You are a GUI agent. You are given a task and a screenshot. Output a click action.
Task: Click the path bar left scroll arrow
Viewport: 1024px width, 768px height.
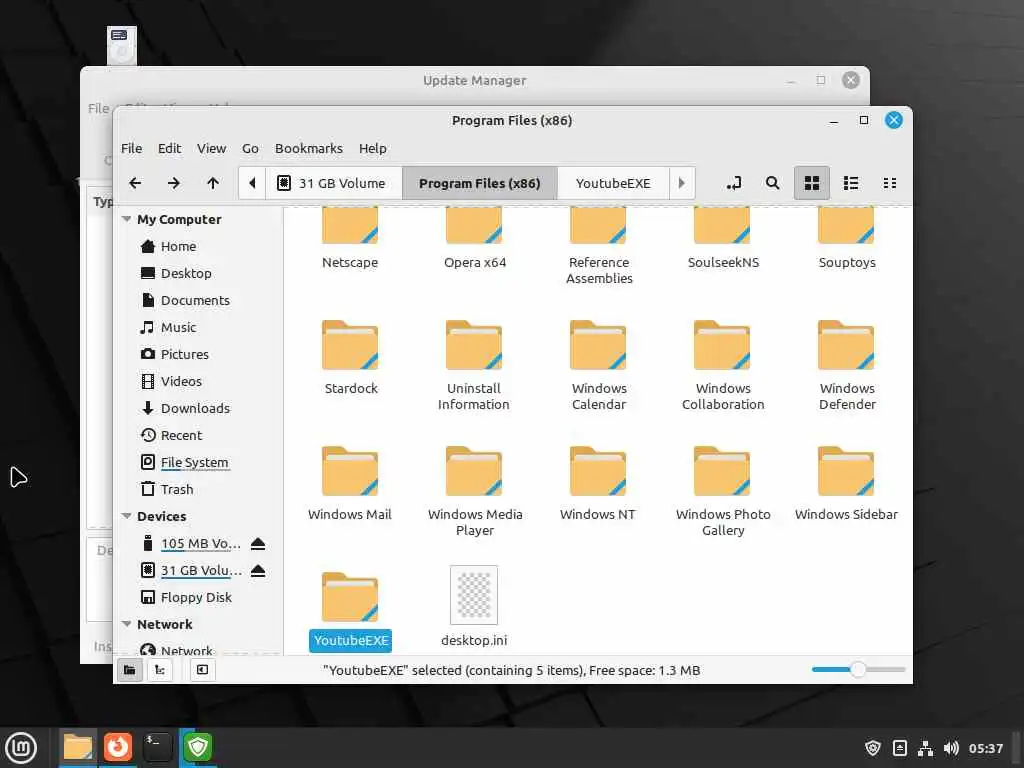pos(252,183)
